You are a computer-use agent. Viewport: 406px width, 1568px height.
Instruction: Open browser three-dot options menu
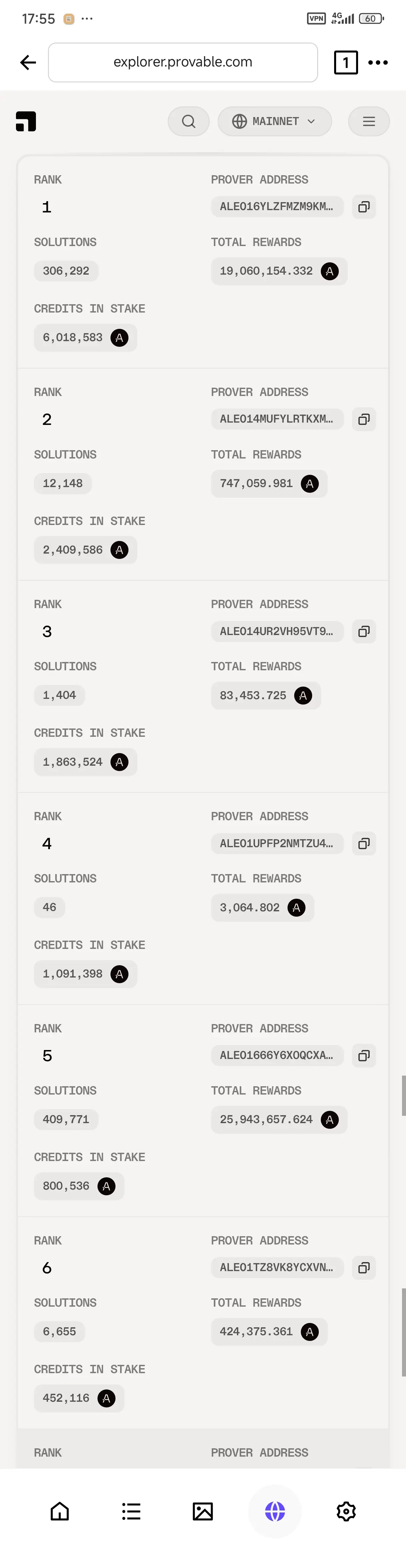378,62
